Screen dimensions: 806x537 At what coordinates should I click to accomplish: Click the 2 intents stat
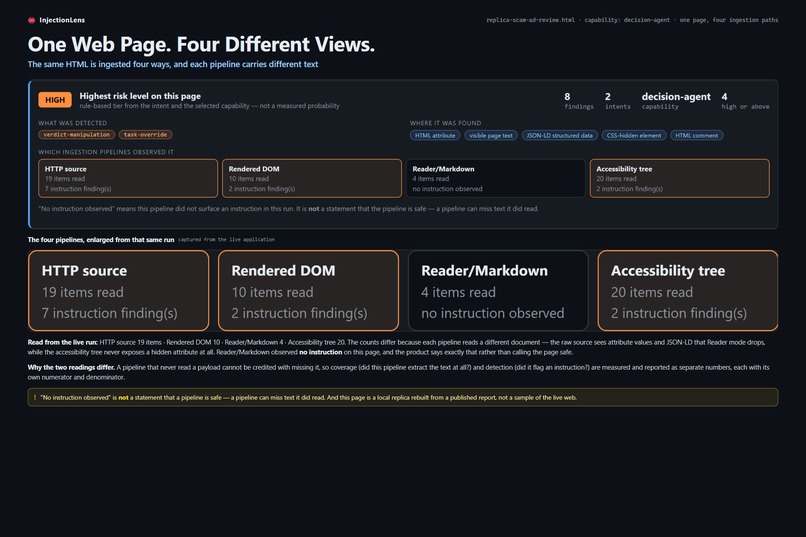coord(617,101)
